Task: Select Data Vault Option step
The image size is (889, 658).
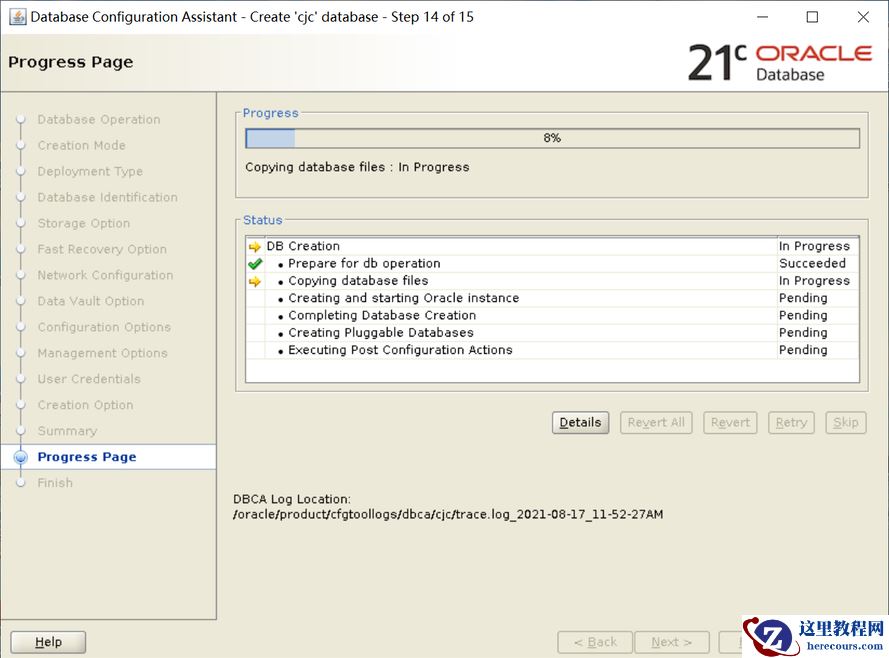Action: (x=91, y=302)
